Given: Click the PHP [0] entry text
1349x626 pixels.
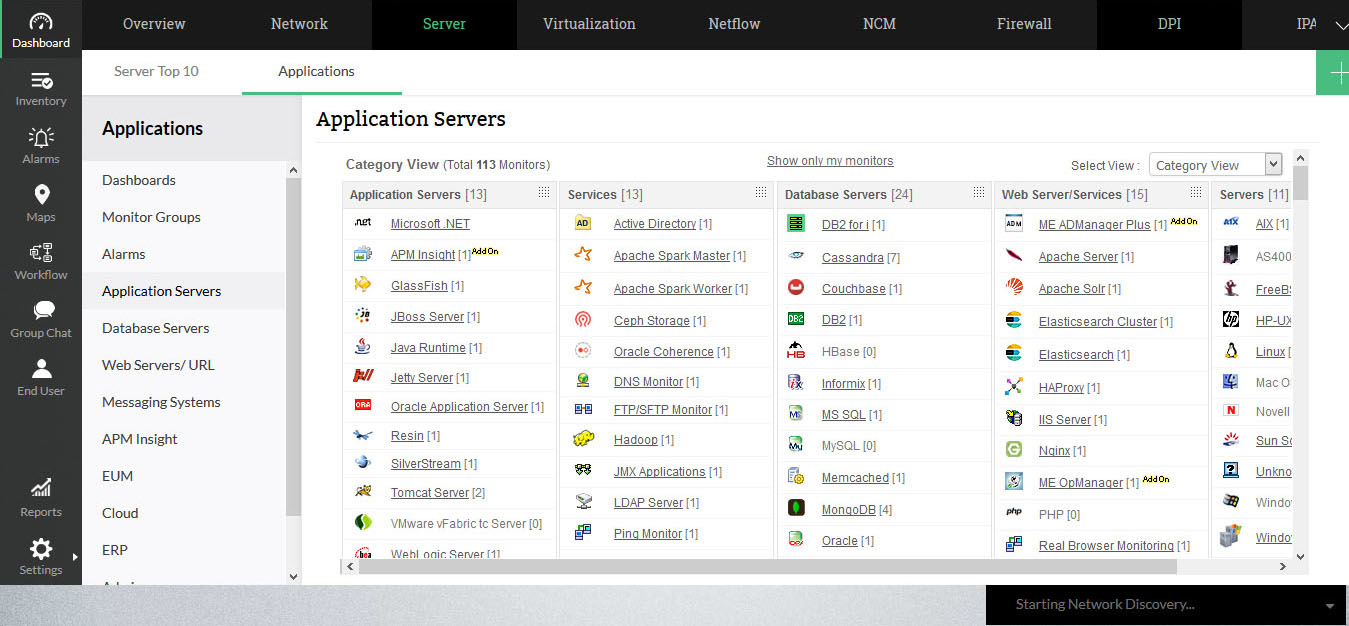Looking at the screenshot, I should tap(1060, 515).
